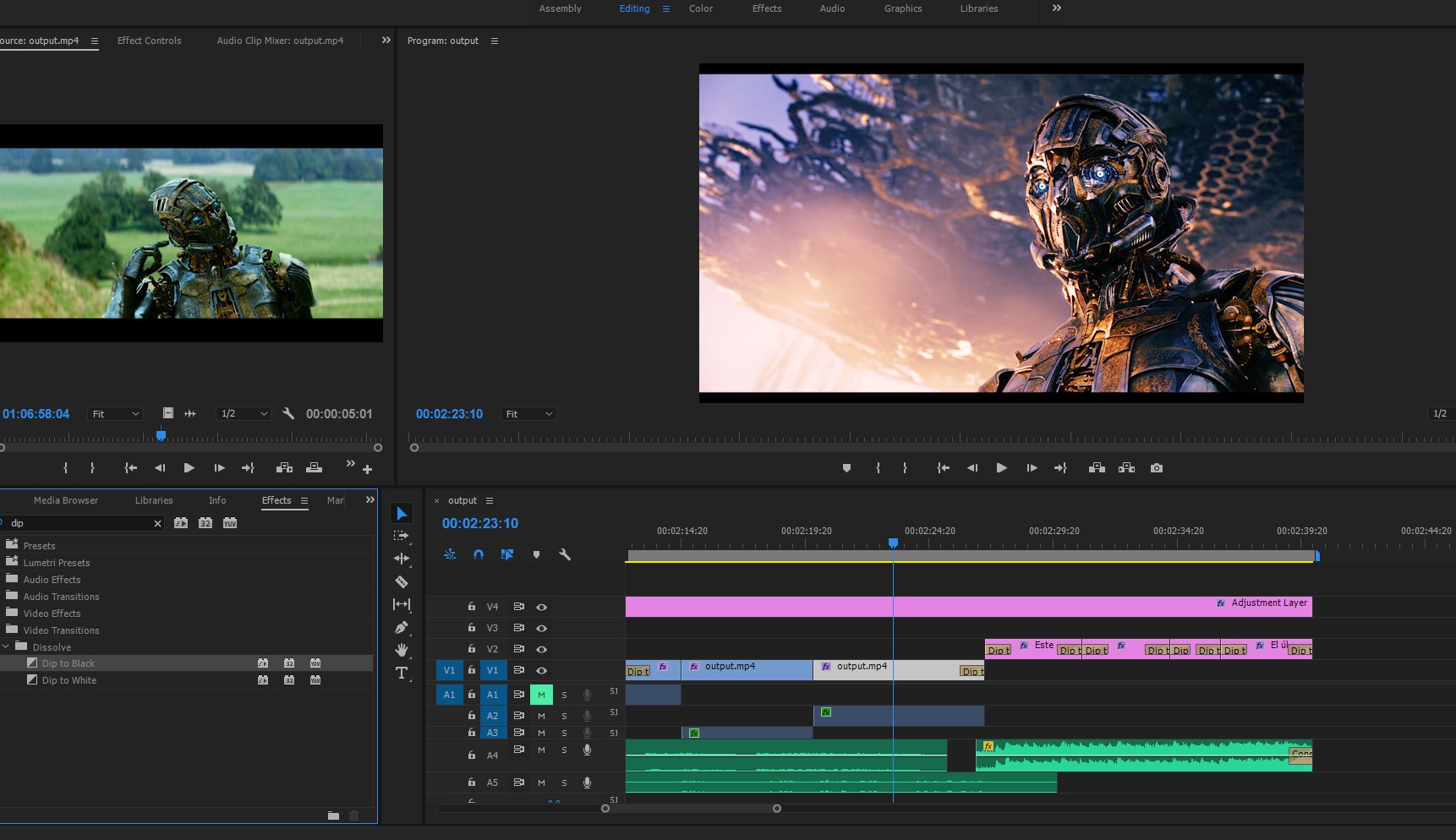Click Extract button in Program monitor
Viewport: 1456px width, 840px height.
(x=1126, y=468)
